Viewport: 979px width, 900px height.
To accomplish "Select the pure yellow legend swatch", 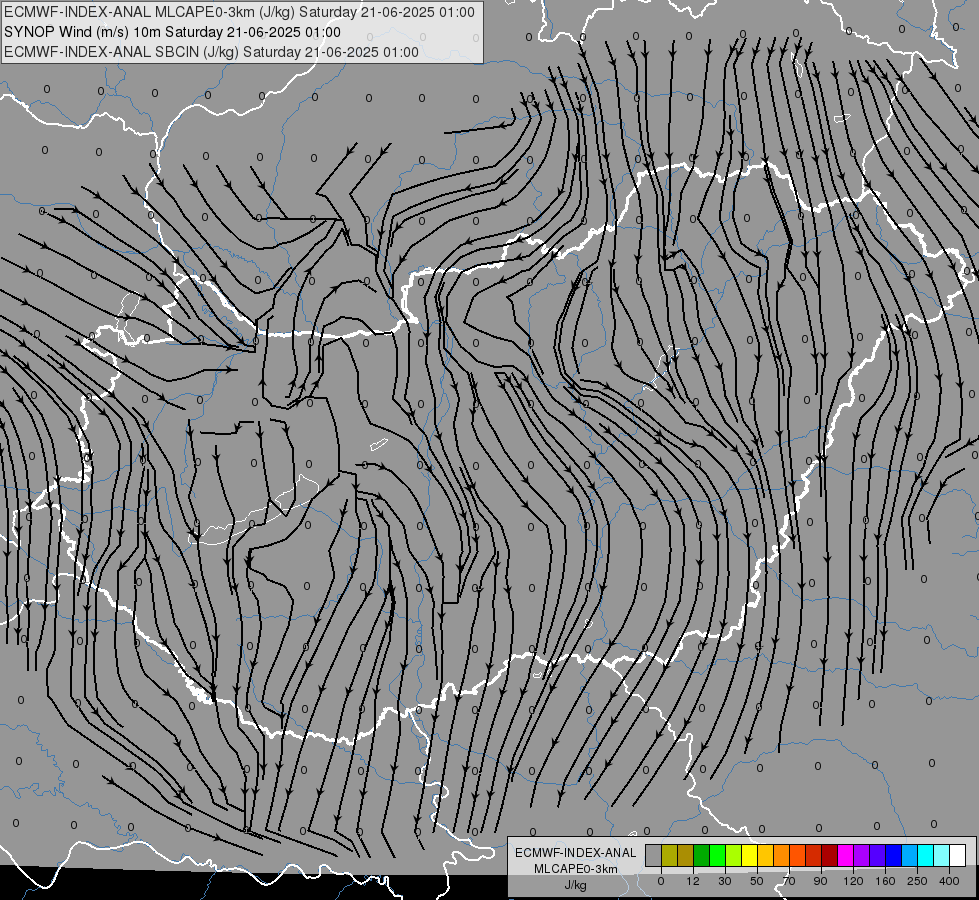I will tap(749, 855).
